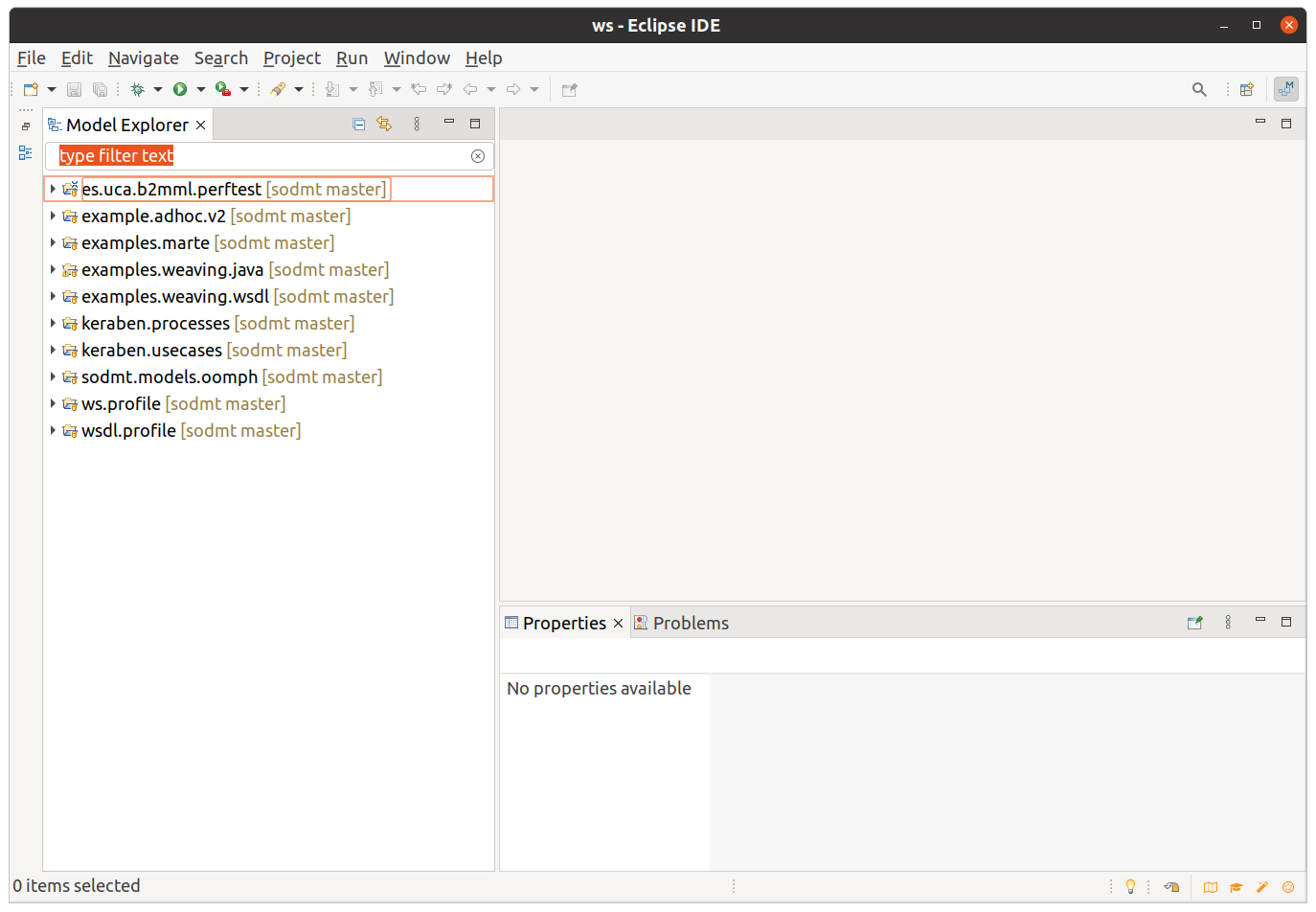
Task: Click the Next Edit Location icon
Action: click(444, 89)
